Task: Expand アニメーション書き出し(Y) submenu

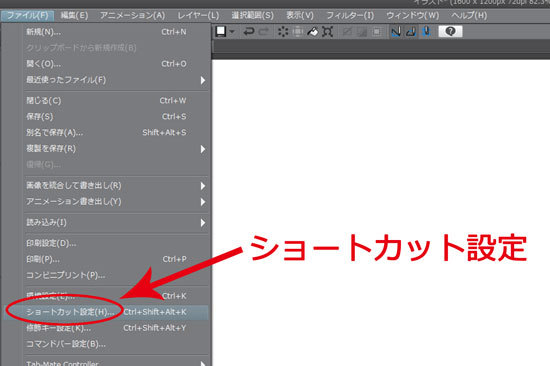Action: tap(107, 202)
